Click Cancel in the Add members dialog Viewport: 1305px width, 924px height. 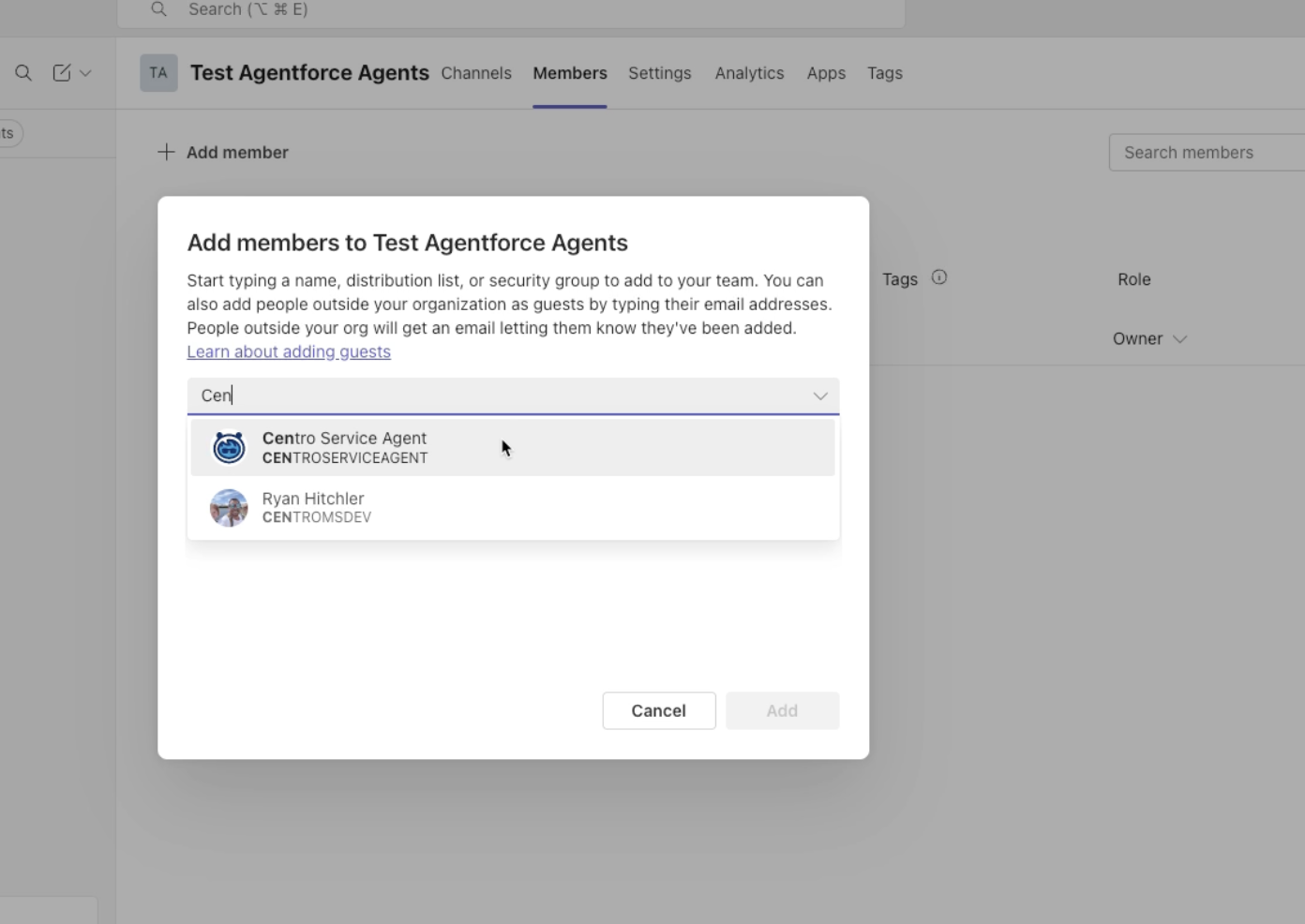pyautogui.click(x=659, y=710)
